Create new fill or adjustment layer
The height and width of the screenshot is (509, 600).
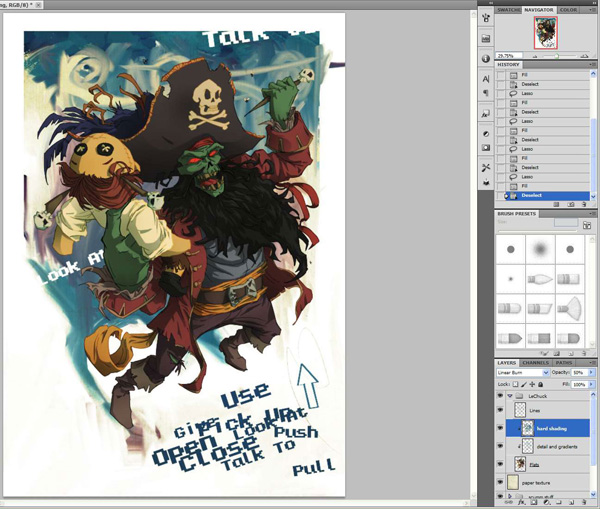pyautogui.click(x=546, y=502)
